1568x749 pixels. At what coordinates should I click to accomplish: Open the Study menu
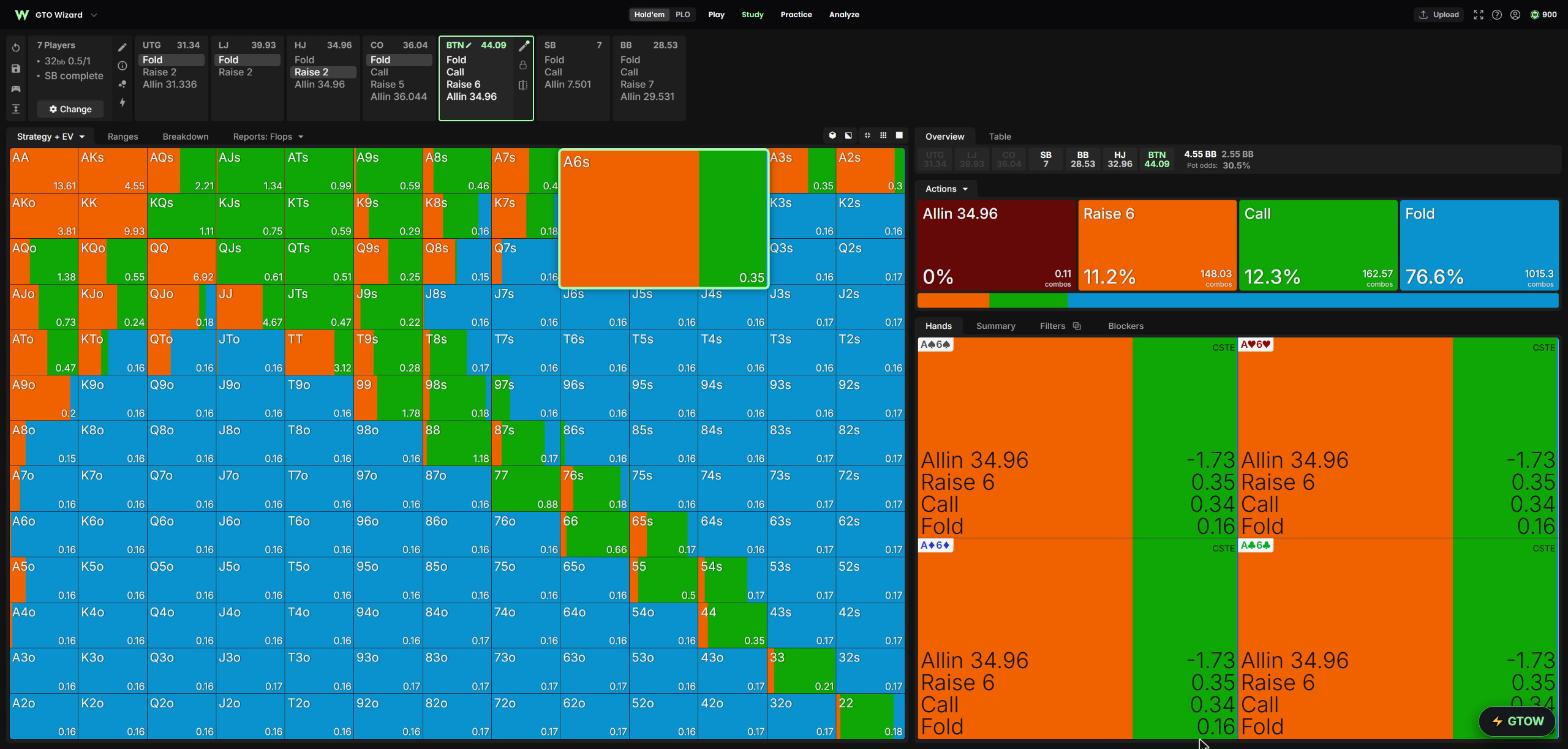click(x=752, y=15)
